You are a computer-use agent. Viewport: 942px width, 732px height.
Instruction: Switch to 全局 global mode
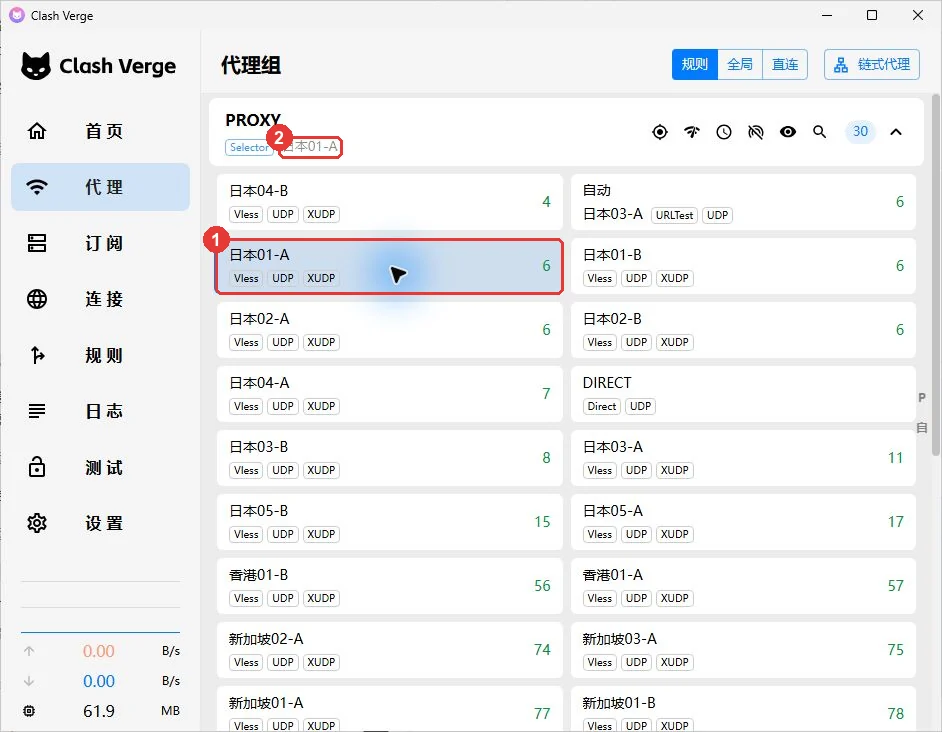[x=740, y=64]
